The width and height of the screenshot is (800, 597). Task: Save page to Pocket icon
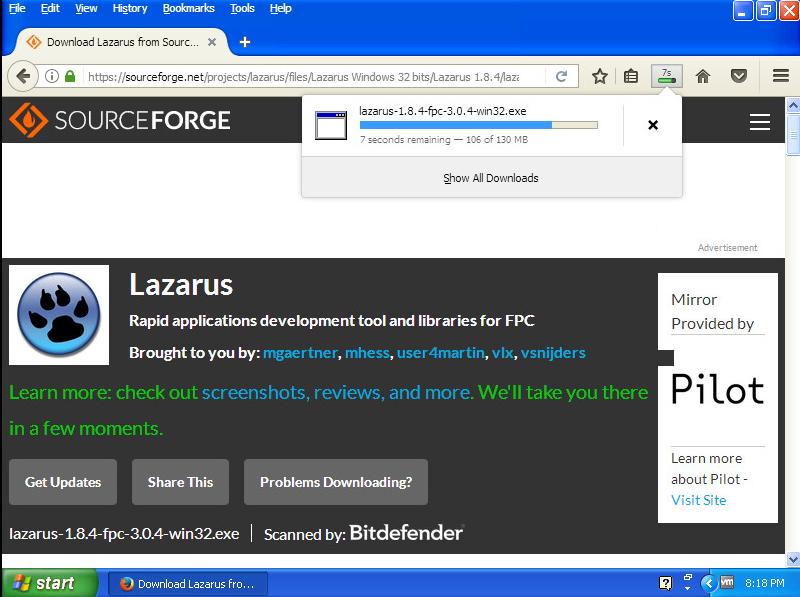click(738, 77)
